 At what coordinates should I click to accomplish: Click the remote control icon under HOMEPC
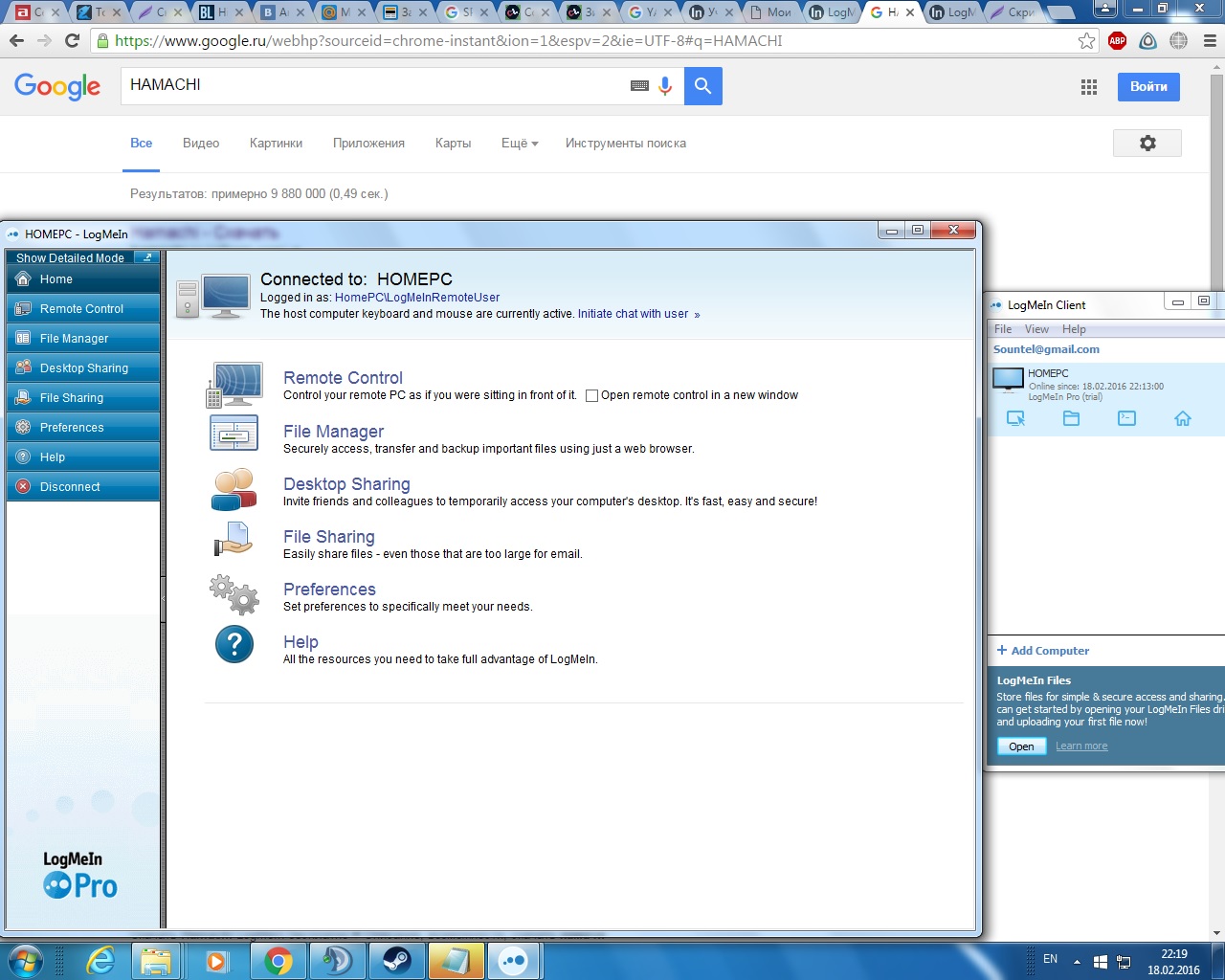1015,419
